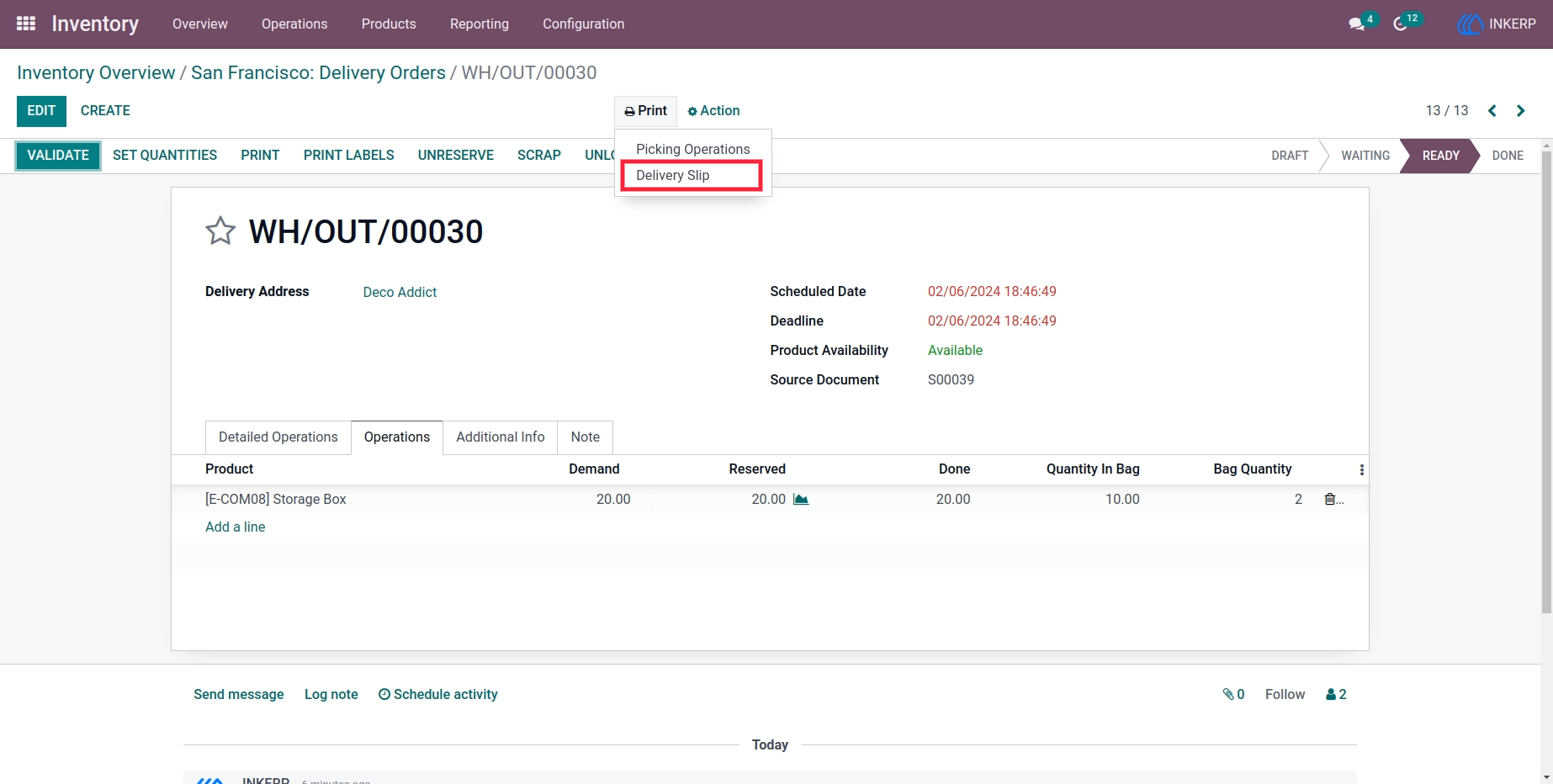The image size is (1553, 784).
Task: Click the UNRESERVE button
Action: (456, 156)
